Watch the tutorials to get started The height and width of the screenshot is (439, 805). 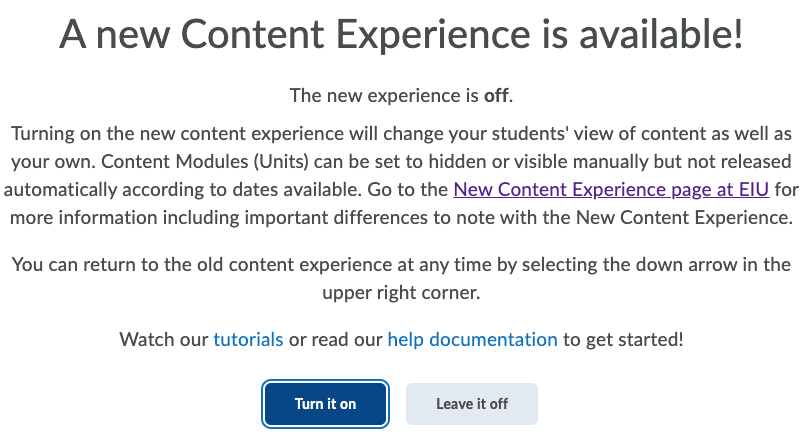click(x=248, y=339)
